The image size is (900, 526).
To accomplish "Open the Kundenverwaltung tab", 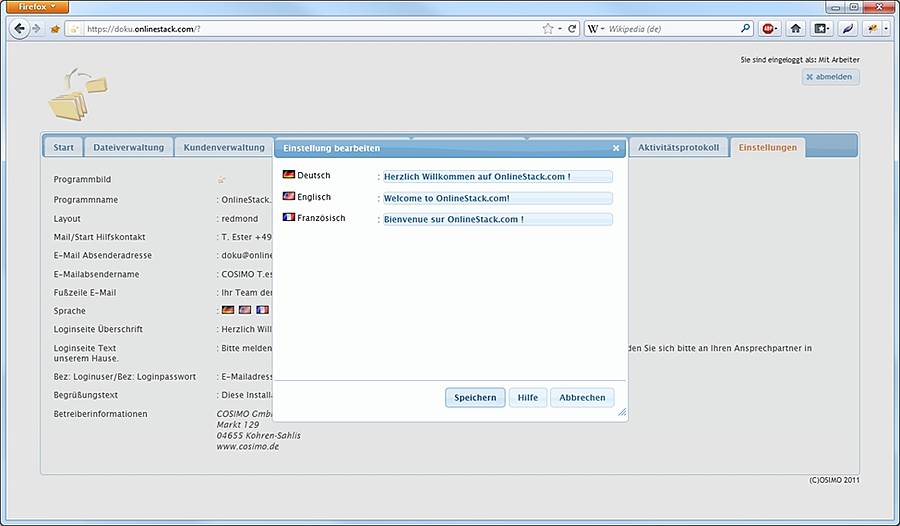I will (x=224, y=148).
